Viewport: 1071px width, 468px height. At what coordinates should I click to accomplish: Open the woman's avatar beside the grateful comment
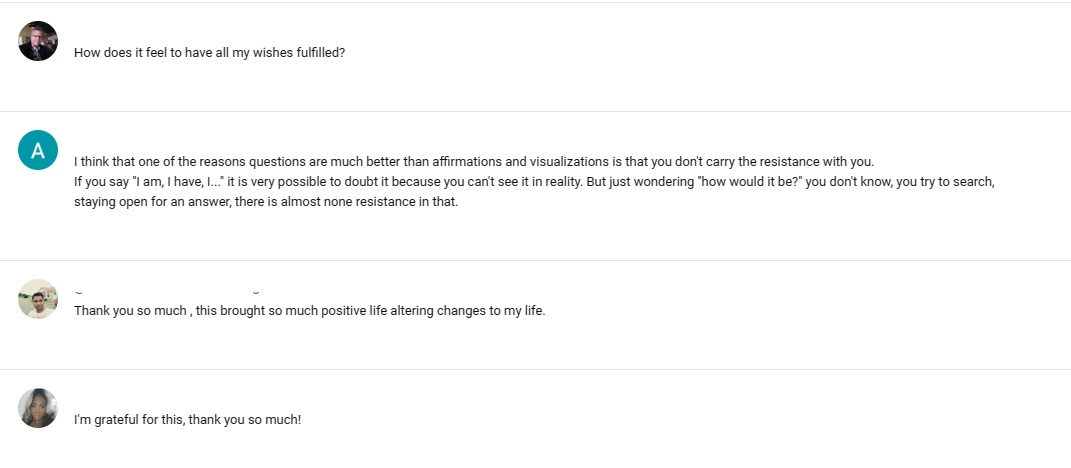pos(38,408)
